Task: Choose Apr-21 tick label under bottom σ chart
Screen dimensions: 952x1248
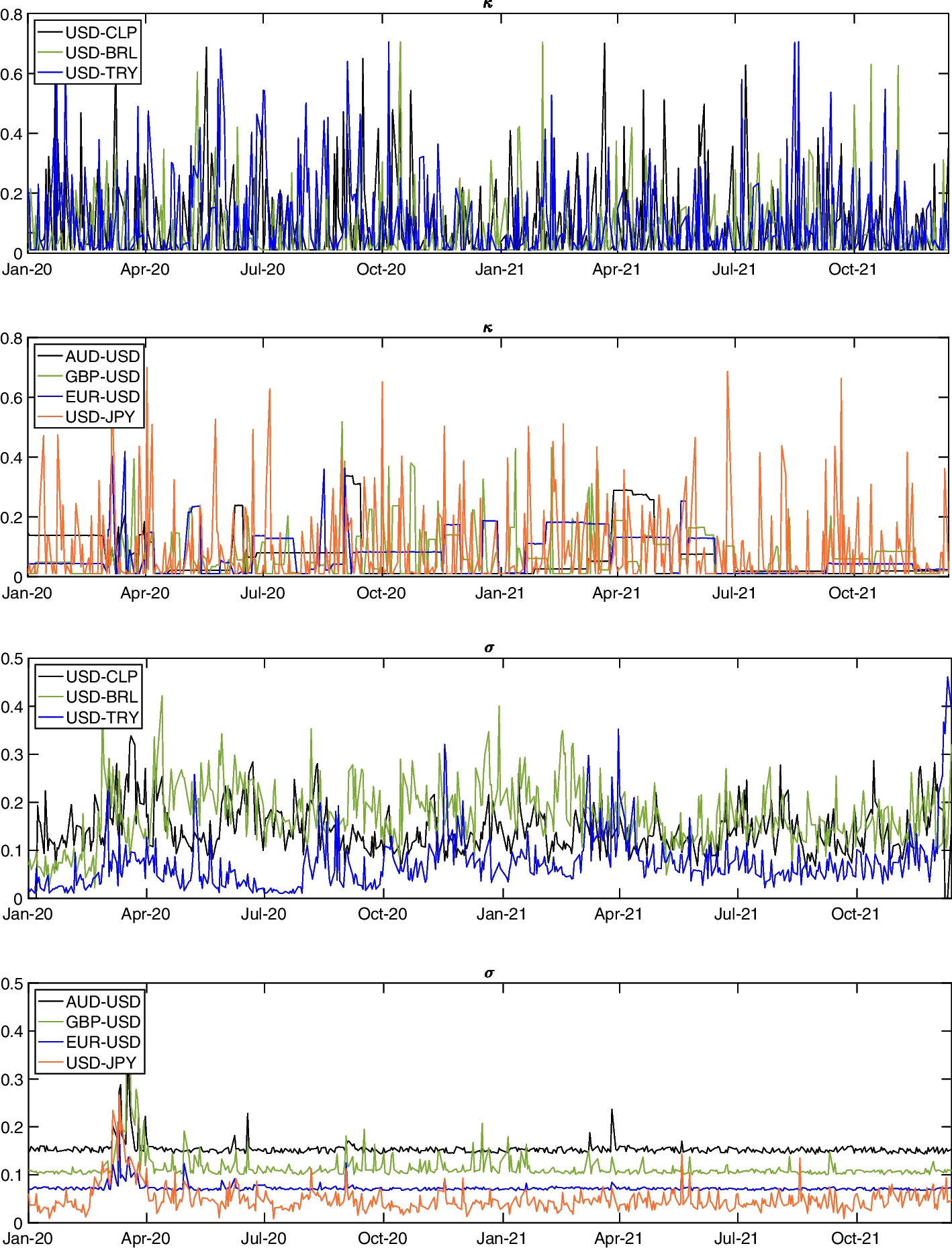Action: click(x=618, y=1239)
